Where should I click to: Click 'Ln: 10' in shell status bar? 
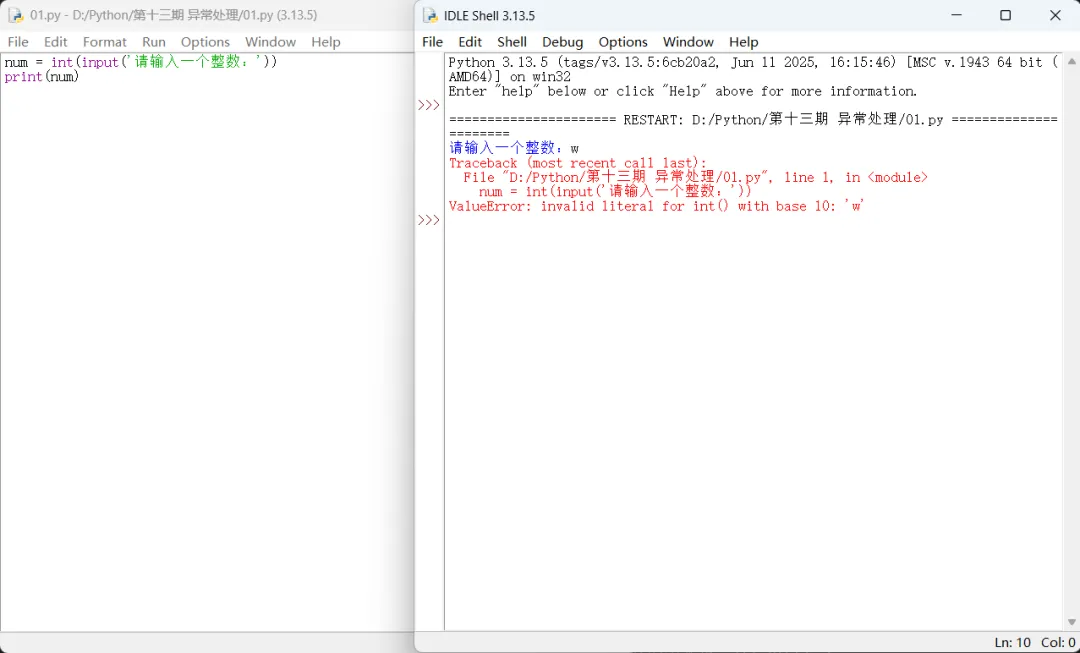[x=1012, y=642]
